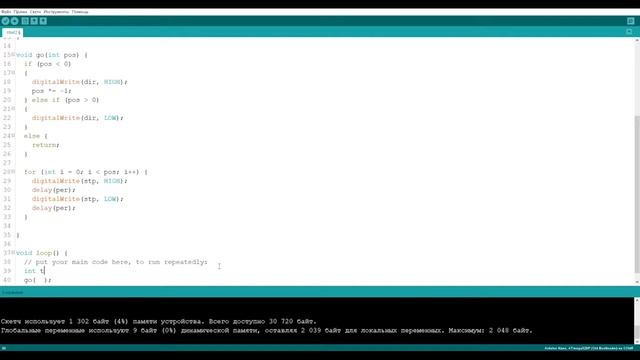640x360 pixels.
Task: Click the status message bar above the console
Action: tap(320, 292)
